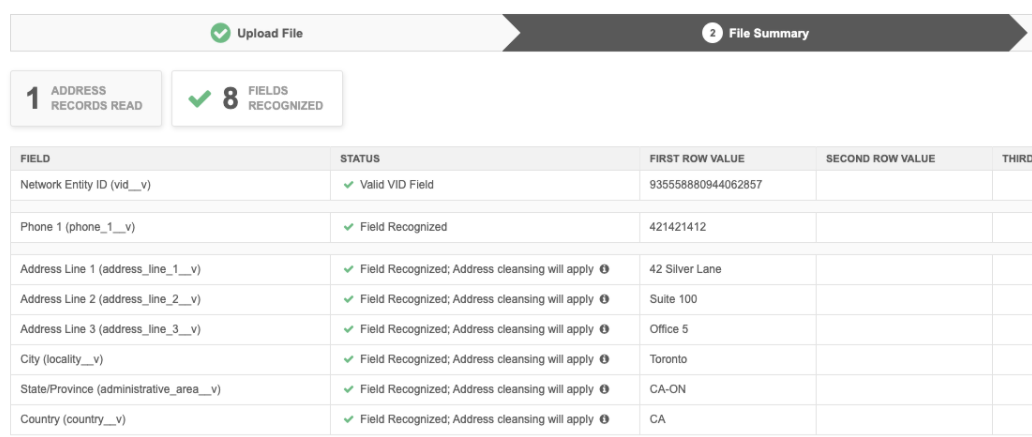This screenshot has height=437, width=1032.
Task: Click the step 2 number badge
Action: (713, 33)
